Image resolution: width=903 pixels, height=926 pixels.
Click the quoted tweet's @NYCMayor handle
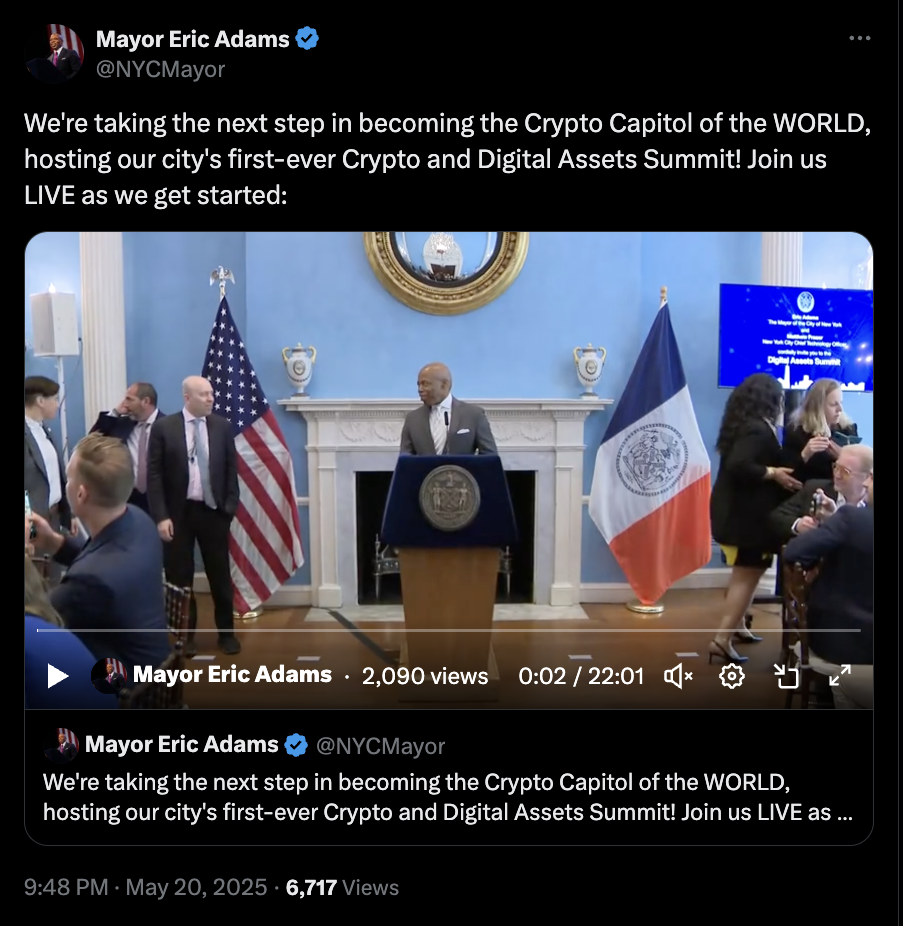[380, 746]
